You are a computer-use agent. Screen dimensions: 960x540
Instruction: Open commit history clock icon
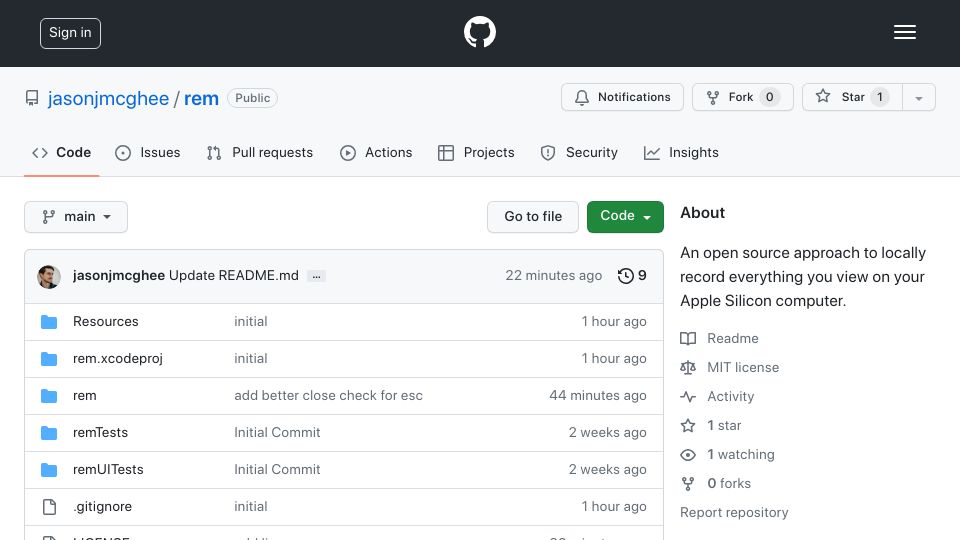(625, 276)
